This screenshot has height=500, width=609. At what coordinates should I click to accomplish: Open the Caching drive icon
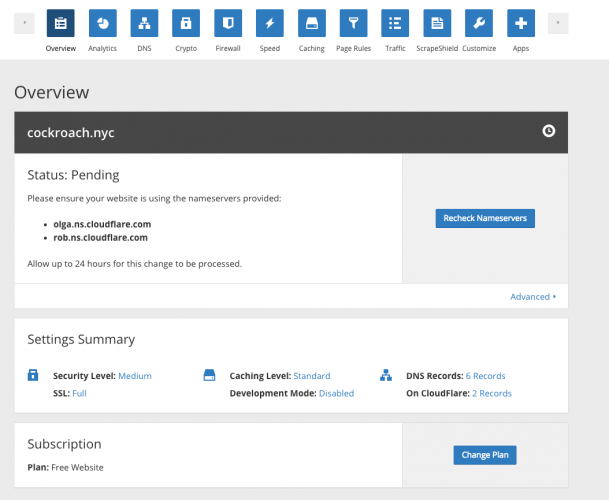(x=312, y=23)
